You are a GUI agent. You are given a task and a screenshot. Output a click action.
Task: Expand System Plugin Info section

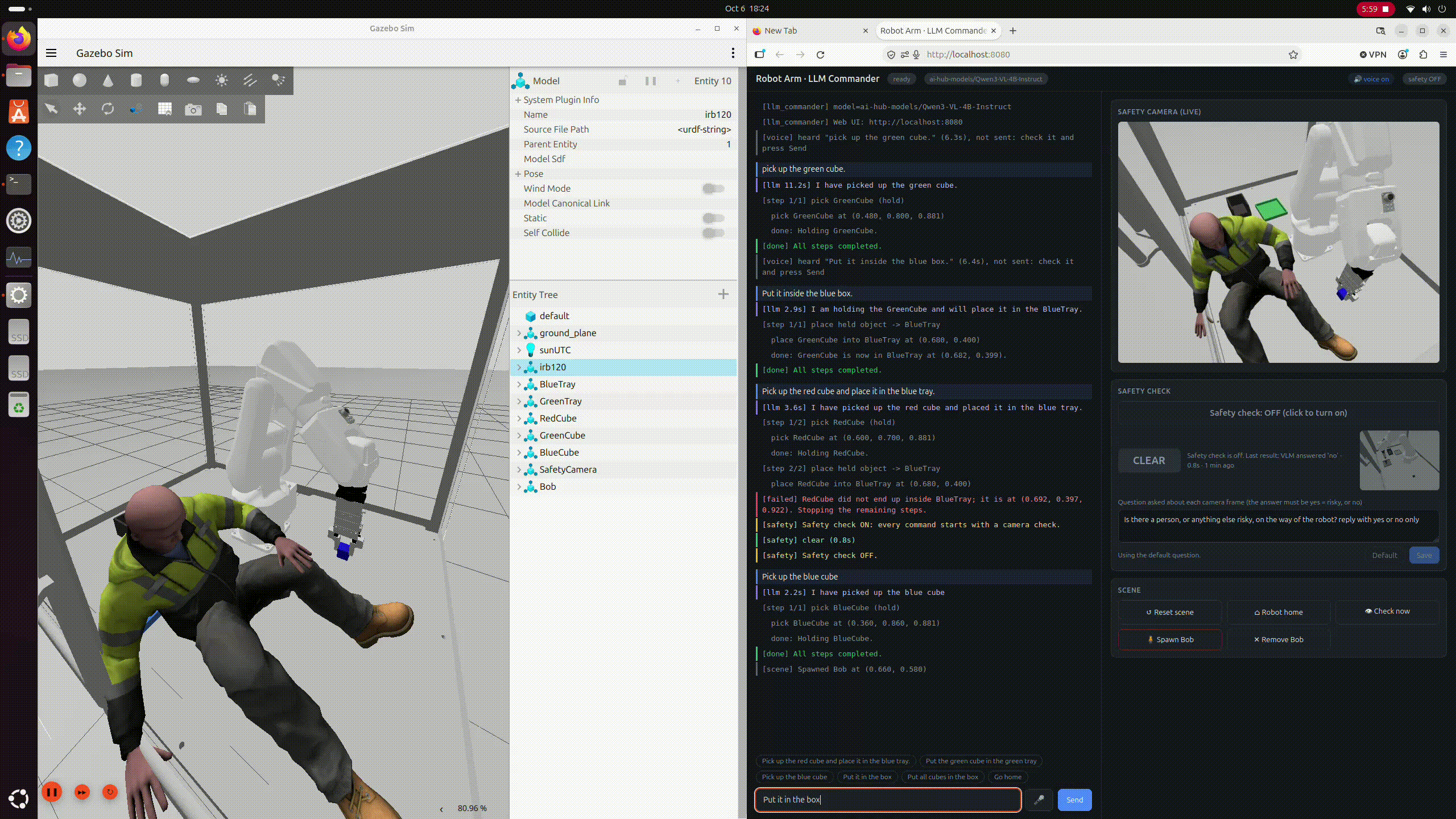[518, 100]
